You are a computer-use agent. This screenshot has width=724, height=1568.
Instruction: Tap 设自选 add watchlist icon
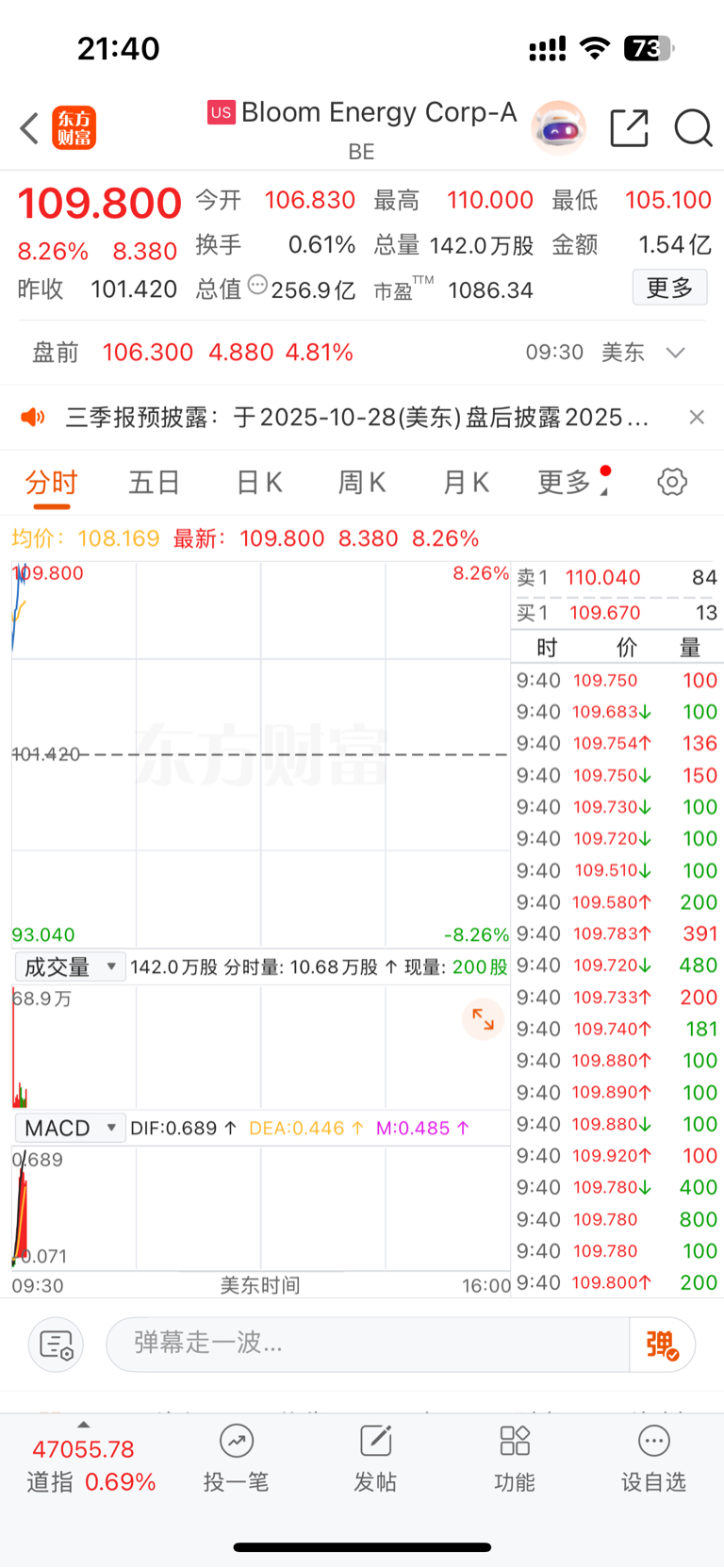click(x=653, y=1441)
